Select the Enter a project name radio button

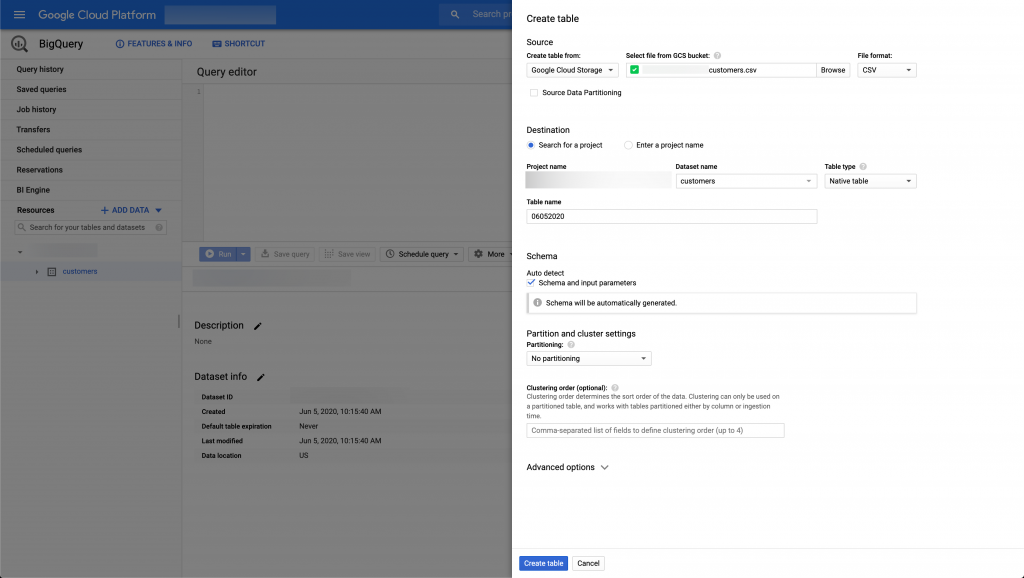[628, 145]
